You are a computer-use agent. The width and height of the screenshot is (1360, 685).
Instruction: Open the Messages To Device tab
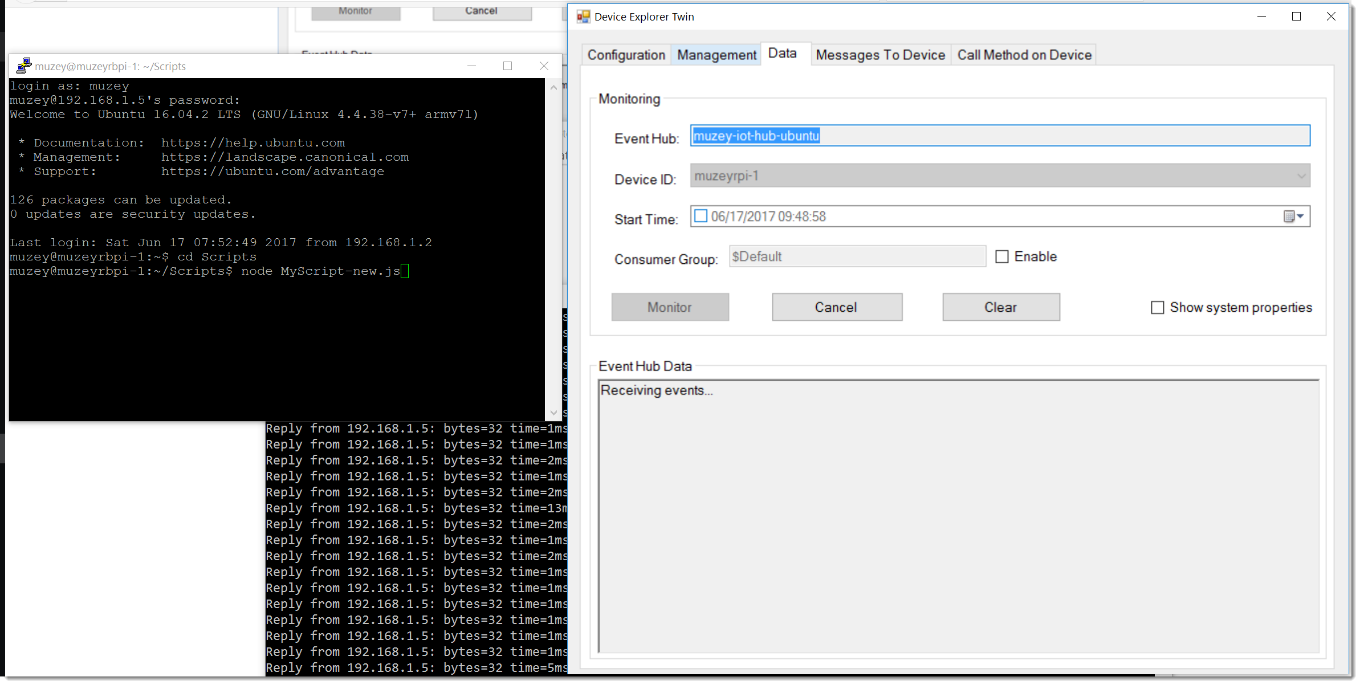[x=881, y=55]
